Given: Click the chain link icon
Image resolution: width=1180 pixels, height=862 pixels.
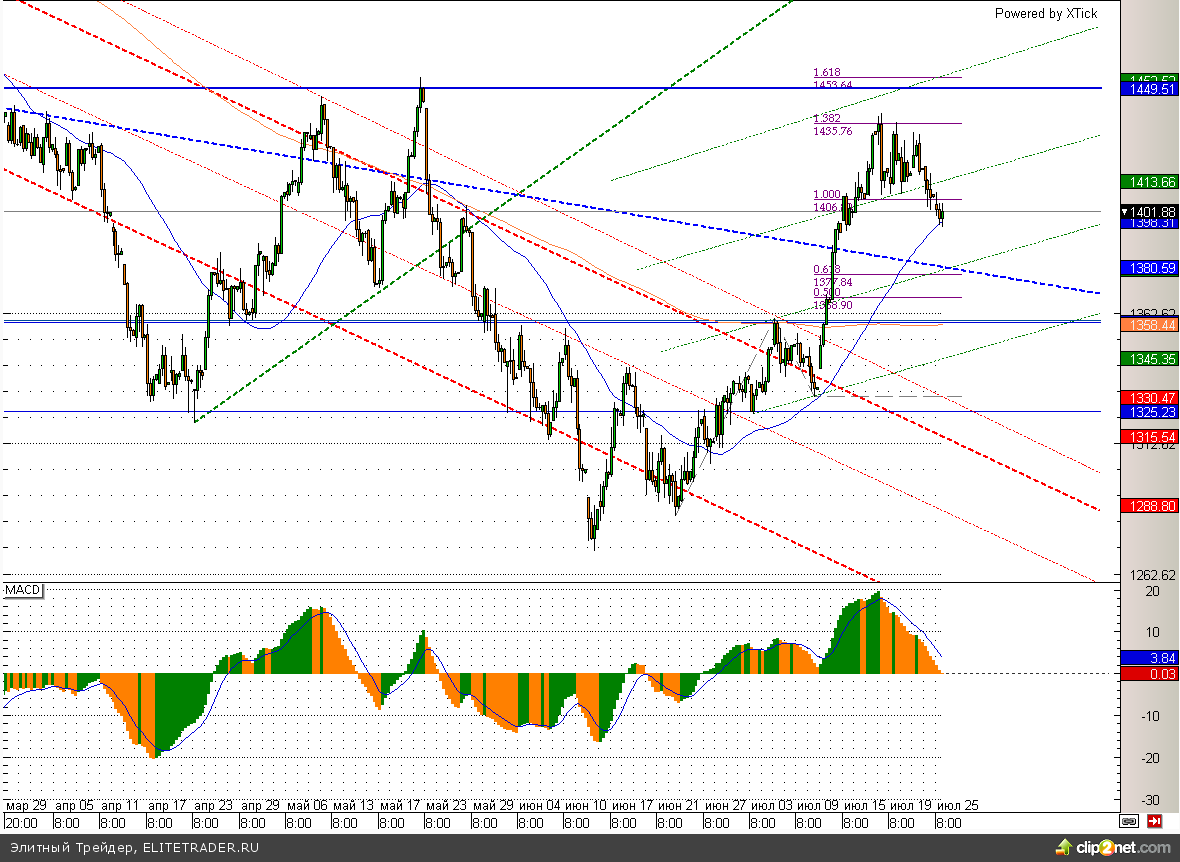Looking at the screenshot, I should (x=1129, y=822).
